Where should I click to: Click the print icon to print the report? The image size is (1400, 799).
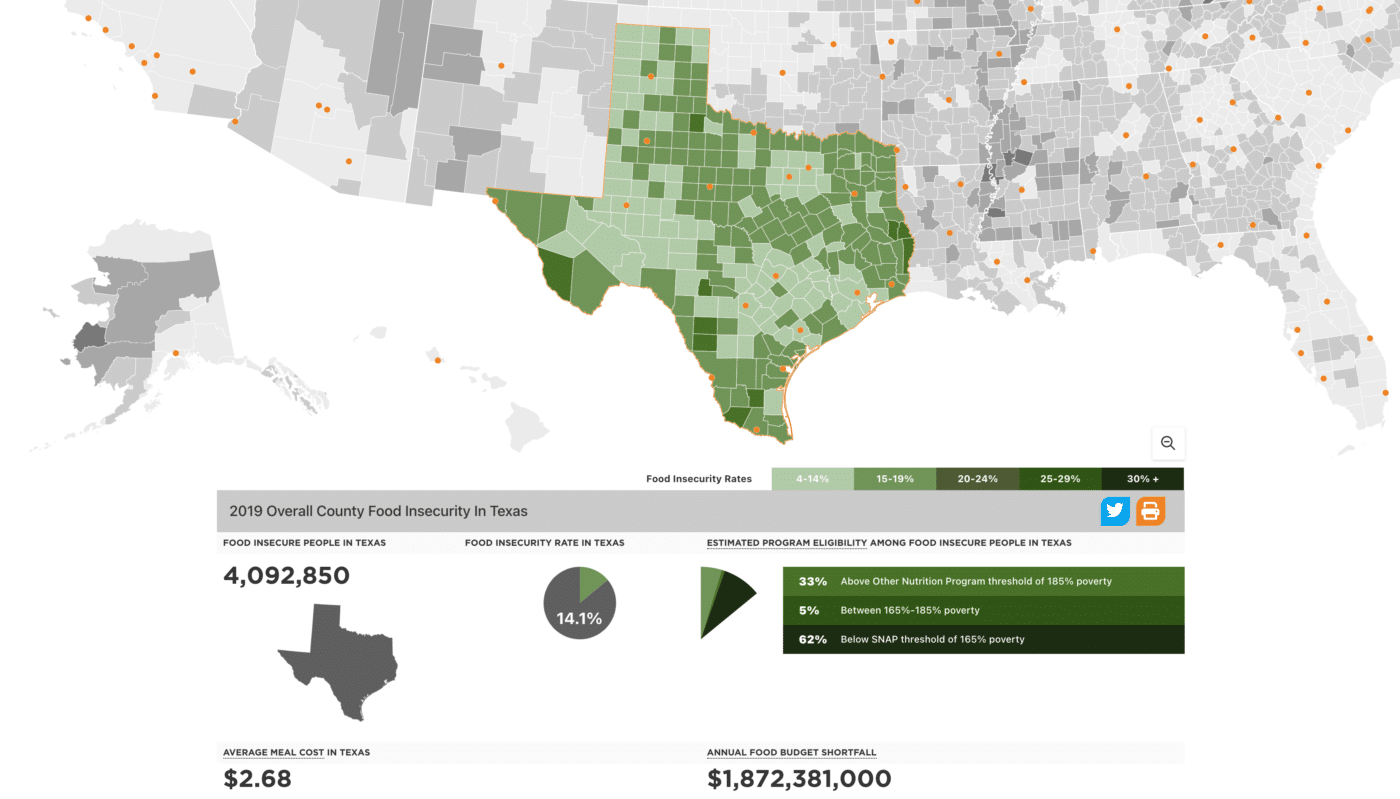pos(1150,512)
